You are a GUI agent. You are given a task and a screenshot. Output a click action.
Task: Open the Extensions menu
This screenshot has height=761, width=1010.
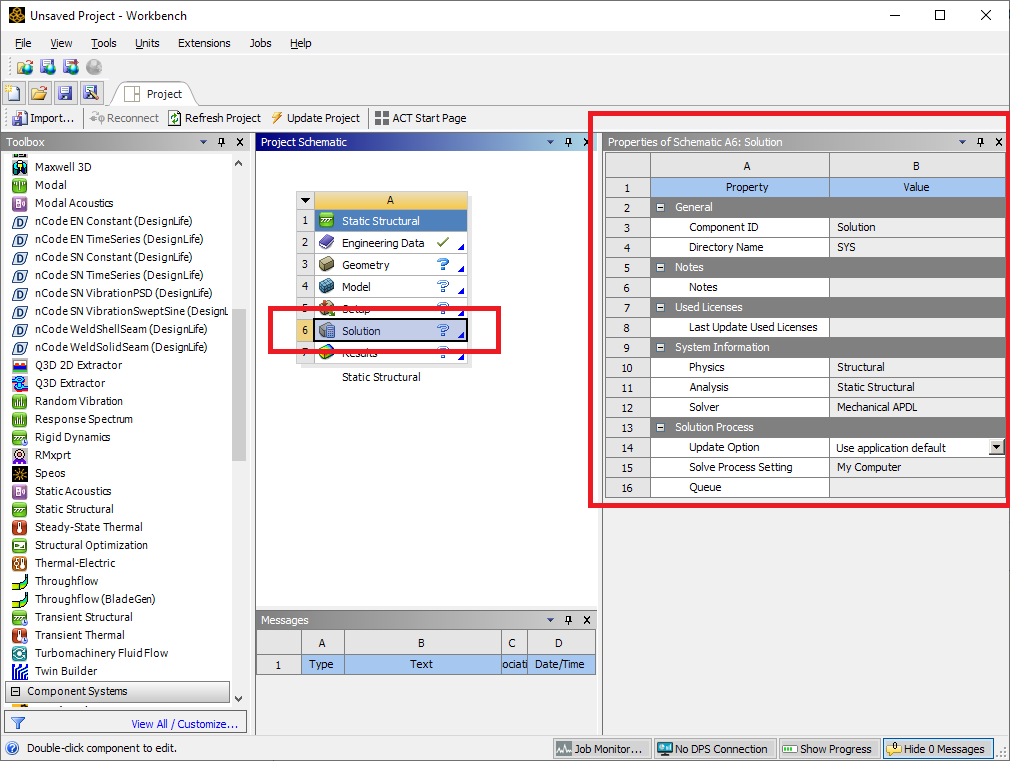click(x=204, y=43)
